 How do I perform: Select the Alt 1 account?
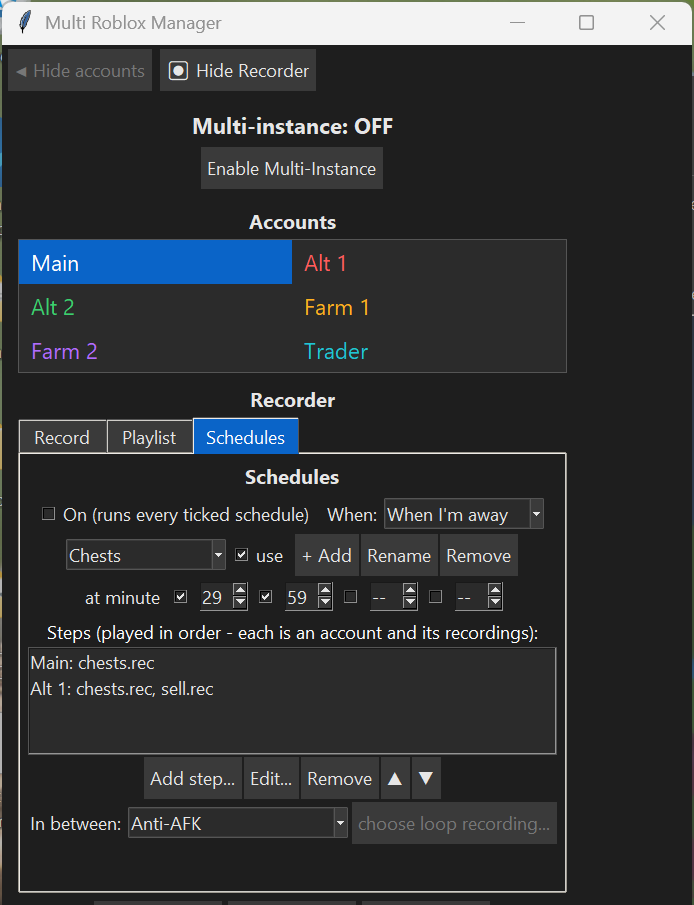[428, 263]
